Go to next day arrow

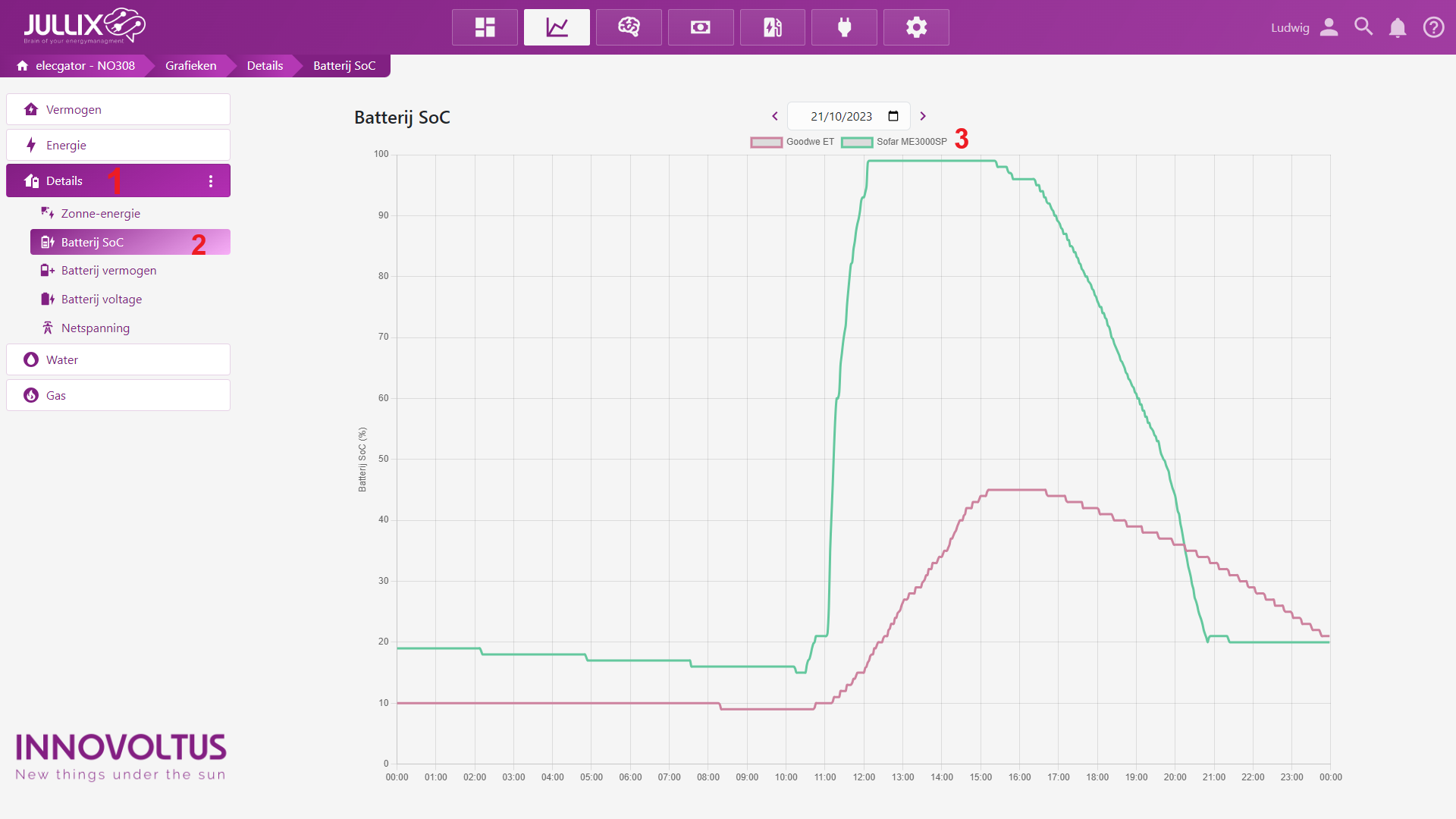point(923,116)
